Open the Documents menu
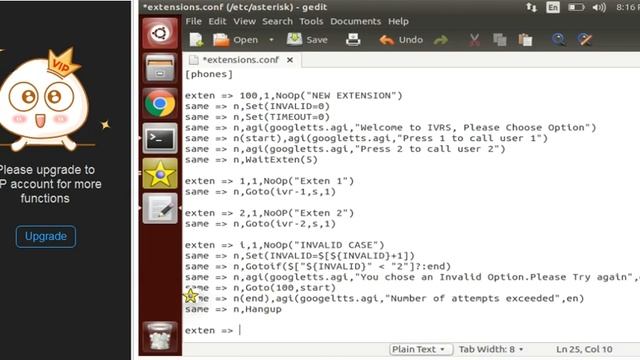Viewport: 640px width, 360px height. pos(356,21)
